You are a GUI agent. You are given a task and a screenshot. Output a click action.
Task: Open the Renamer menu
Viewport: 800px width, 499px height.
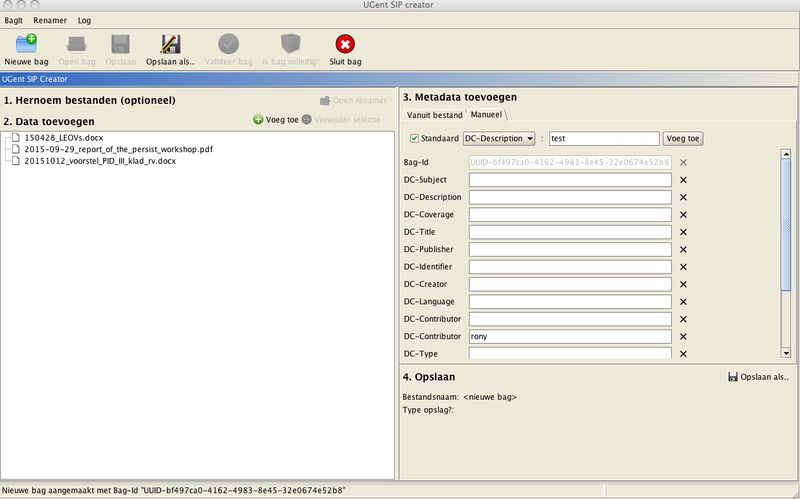click(x=49, y=20)
